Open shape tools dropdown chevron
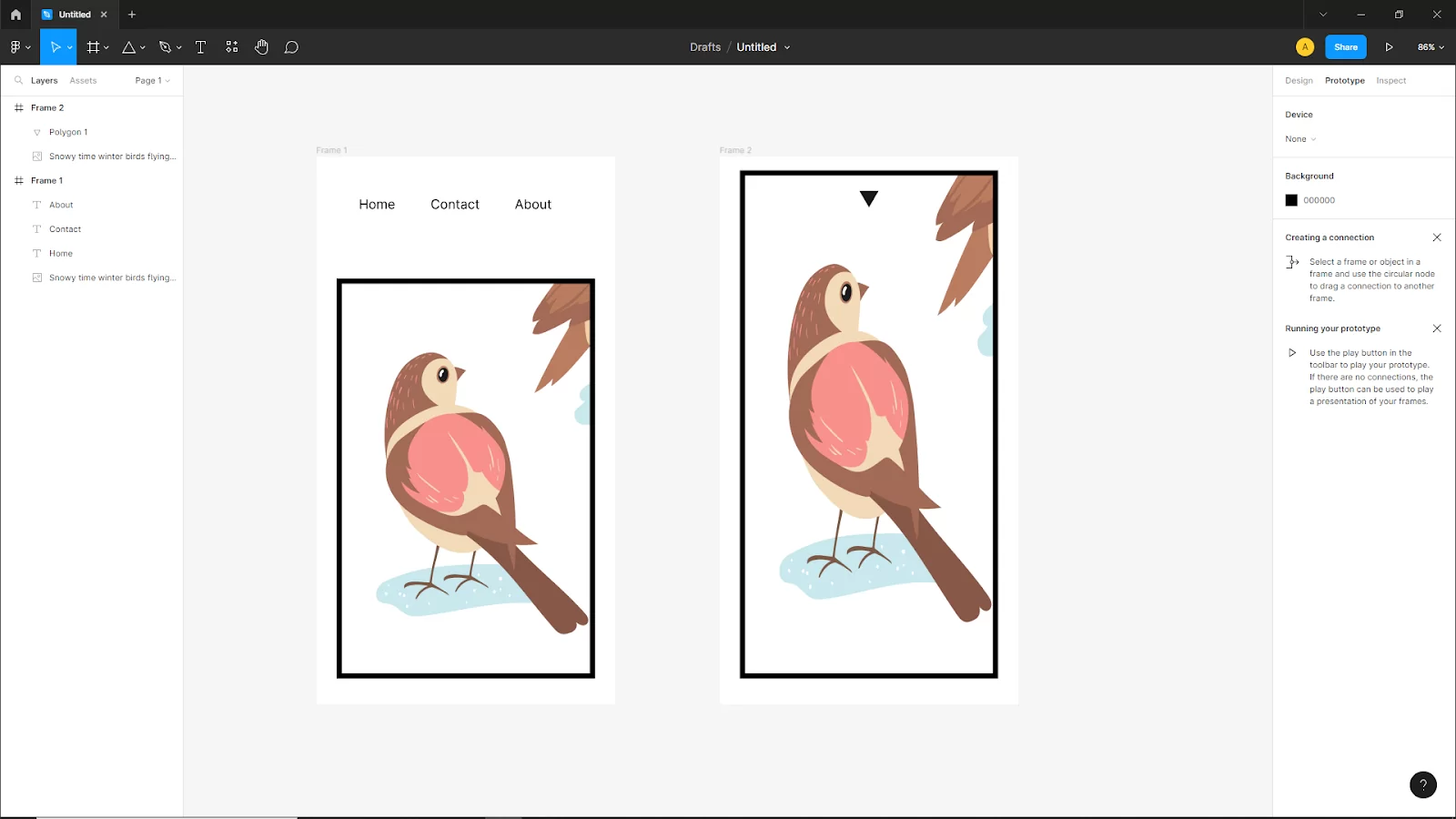Image resolution: width=1456 pixels, height=819 pixels. click(143, 47)
